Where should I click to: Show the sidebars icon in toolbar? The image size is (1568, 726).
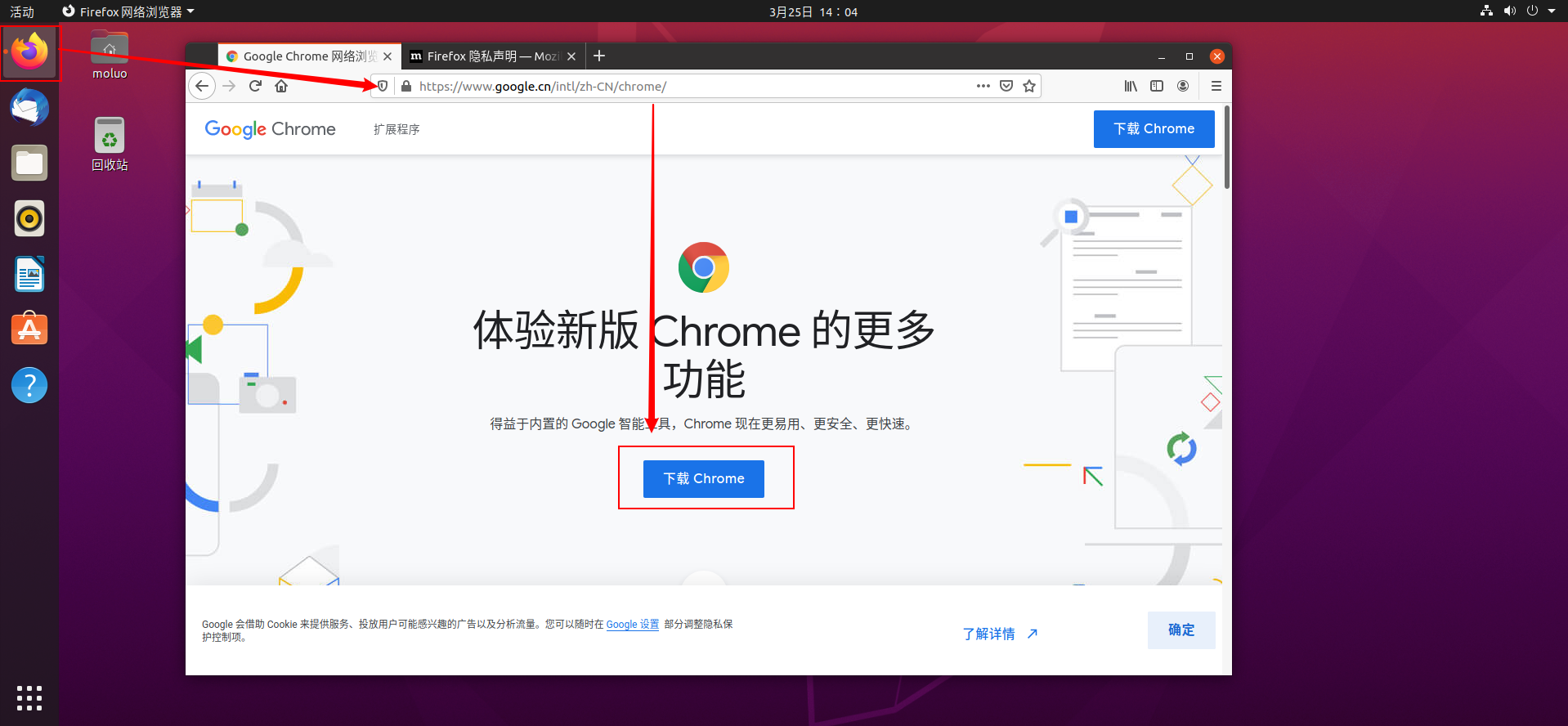[x=1157, y=86]
